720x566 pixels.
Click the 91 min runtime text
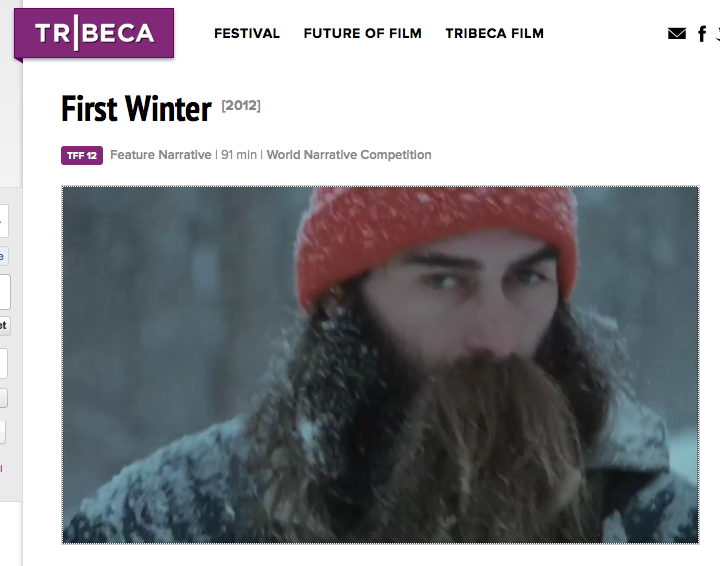(x=239, y=155)
